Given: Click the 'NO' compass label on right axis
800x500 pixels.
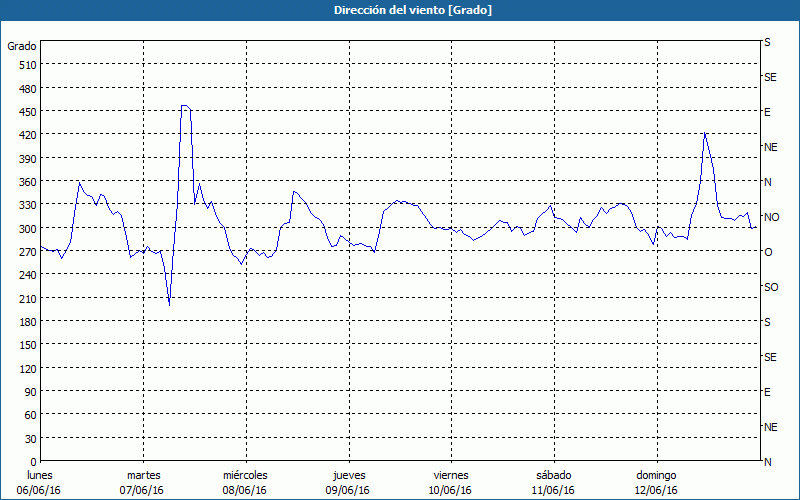Looking at the screenshot, I should (x=771, y=217).
